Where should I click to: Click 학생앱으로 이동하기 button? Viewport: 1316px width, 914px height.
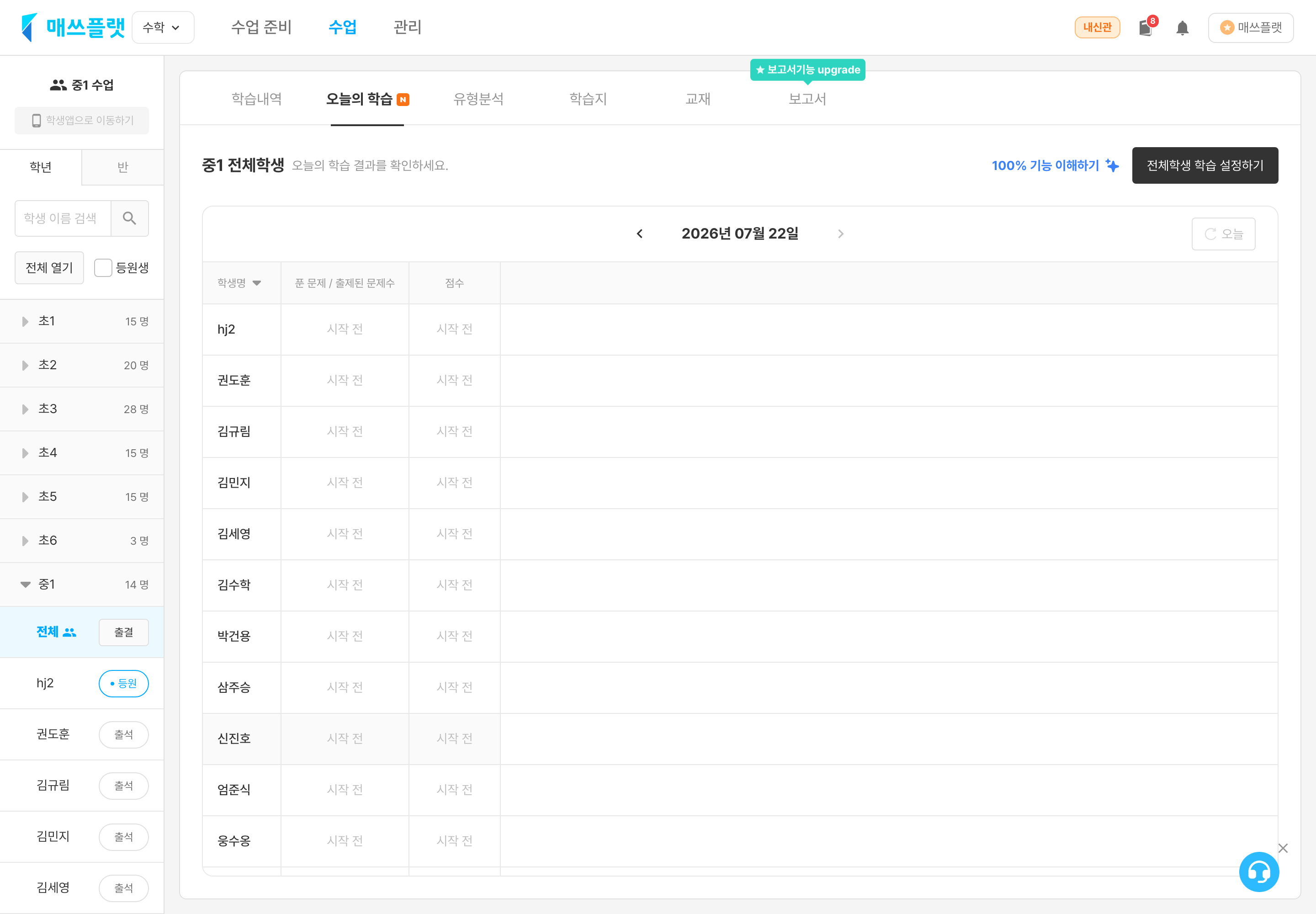82,120
